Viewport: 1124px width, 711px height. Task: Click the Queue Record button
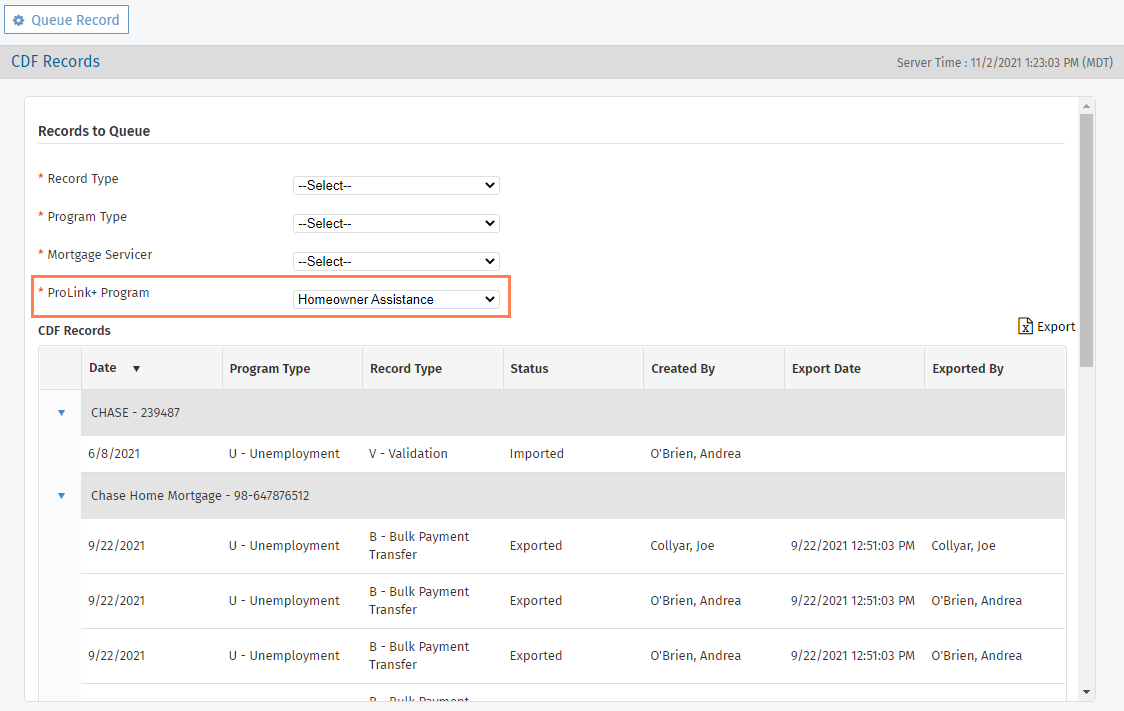click(66, 20)
